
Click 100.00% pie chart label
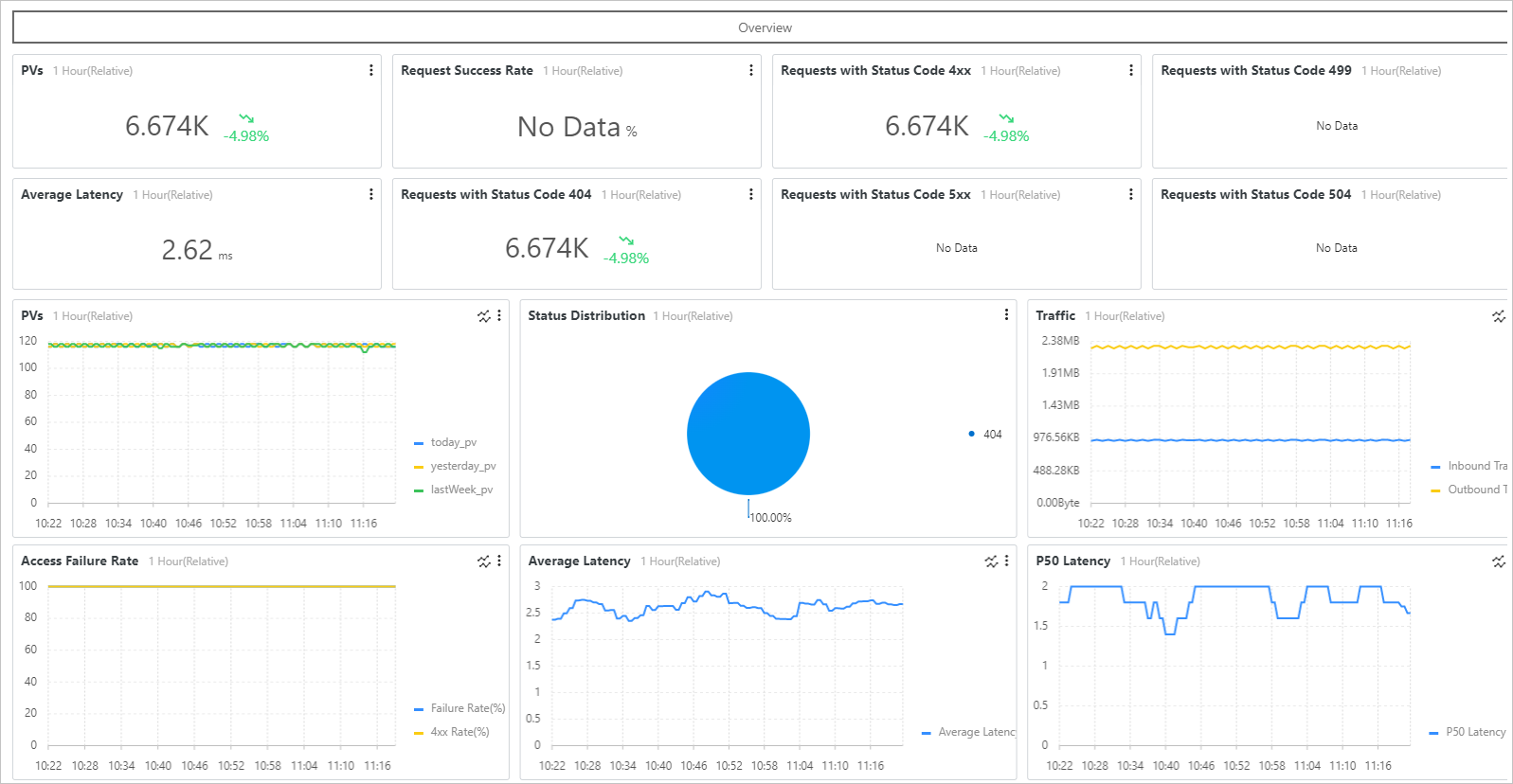[770, 518]
